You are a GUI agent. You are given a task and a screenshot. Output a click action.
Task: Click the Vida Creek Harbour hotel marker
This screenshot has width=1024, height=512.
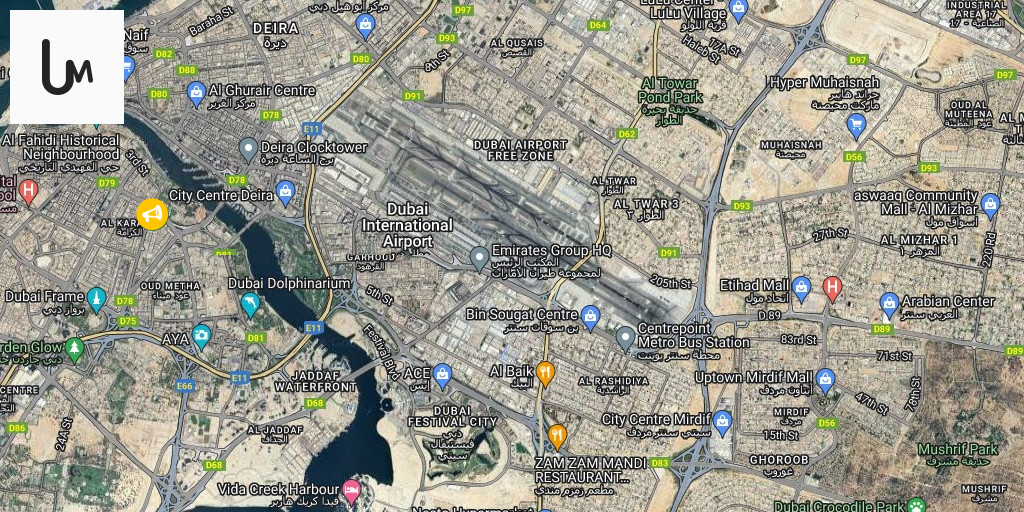[352, 492]
